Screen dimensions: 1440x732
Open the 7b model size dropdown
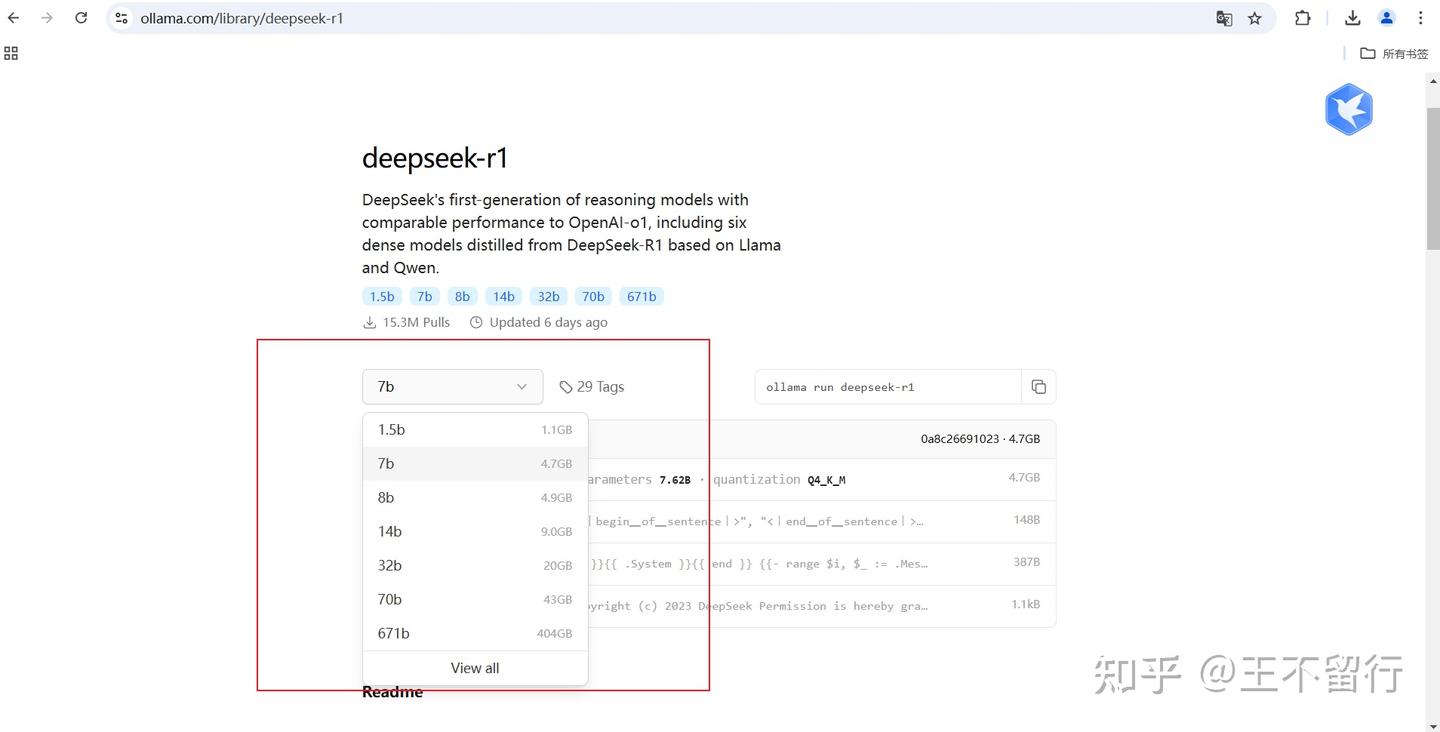(x=452, y=386)
